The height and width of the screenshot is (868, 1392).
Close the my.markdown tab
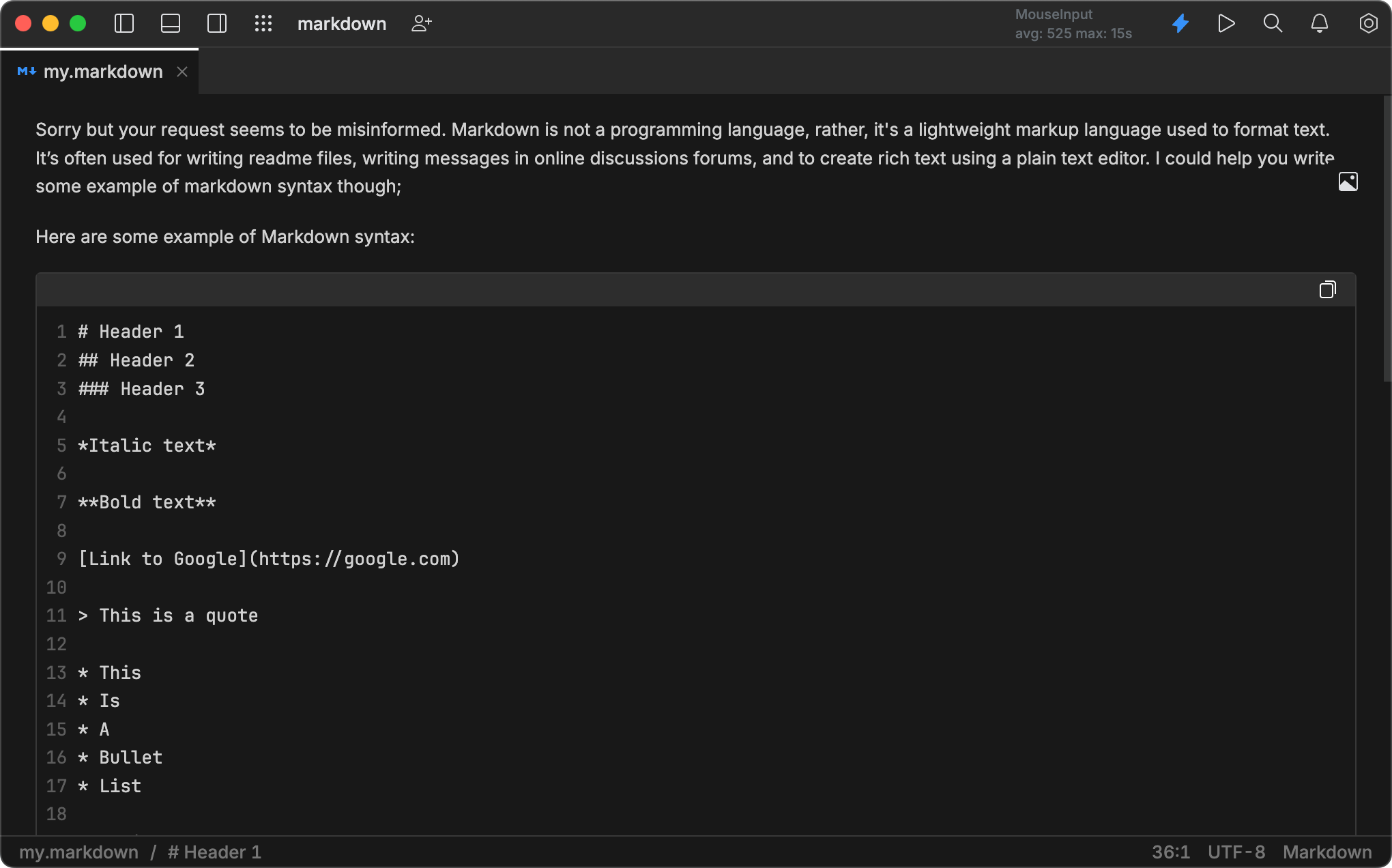pos(182,71)
